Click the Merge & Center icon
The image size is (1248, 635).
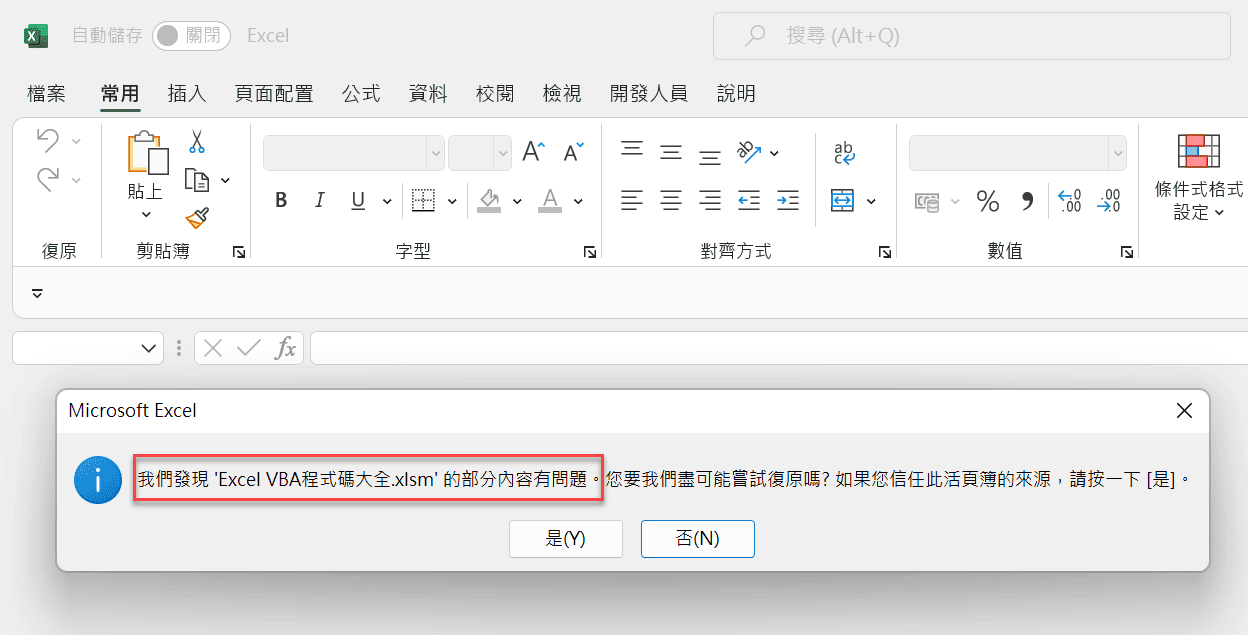pyautogui.click(x=842, y=200)
